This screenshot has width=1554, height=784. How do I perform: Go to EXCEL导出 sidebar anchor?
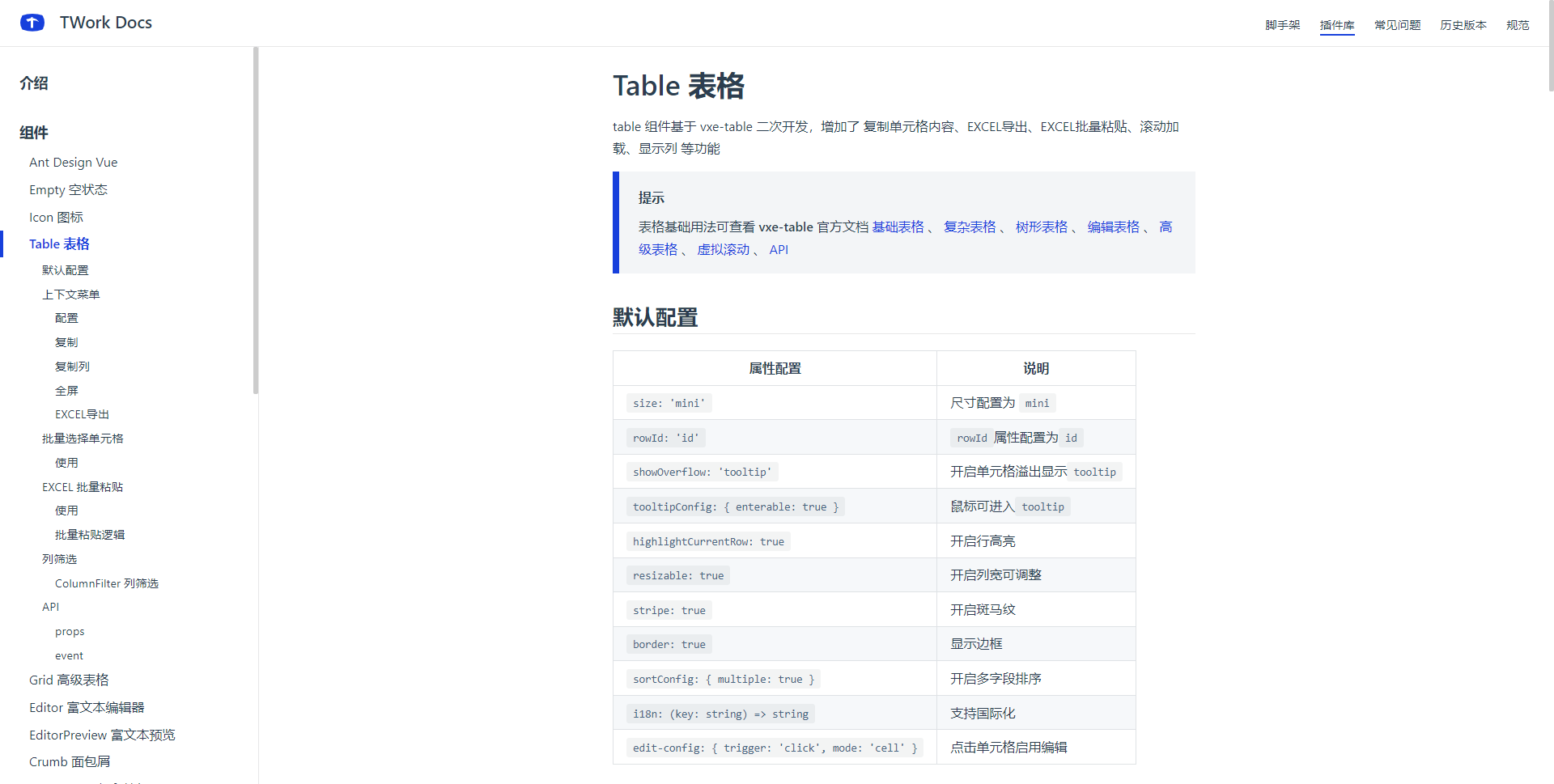(x=82, y=414)
